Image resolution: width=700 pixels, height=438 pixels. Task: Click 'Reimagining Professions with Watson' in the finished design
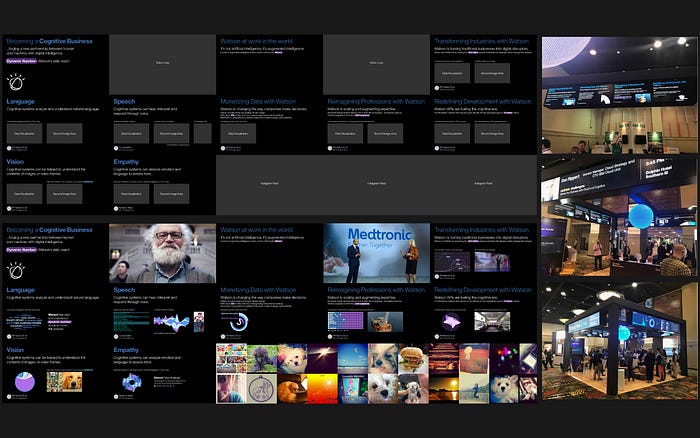(376, 290)
